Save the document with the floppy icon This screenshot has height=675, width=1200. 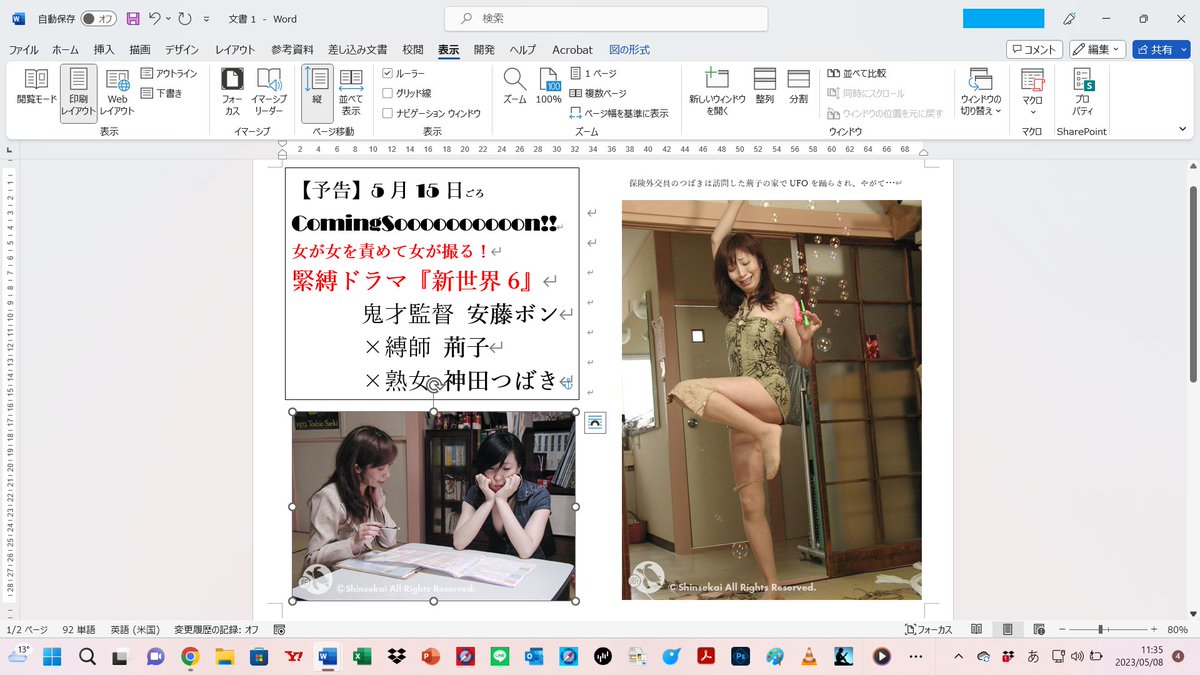[133, 19]
